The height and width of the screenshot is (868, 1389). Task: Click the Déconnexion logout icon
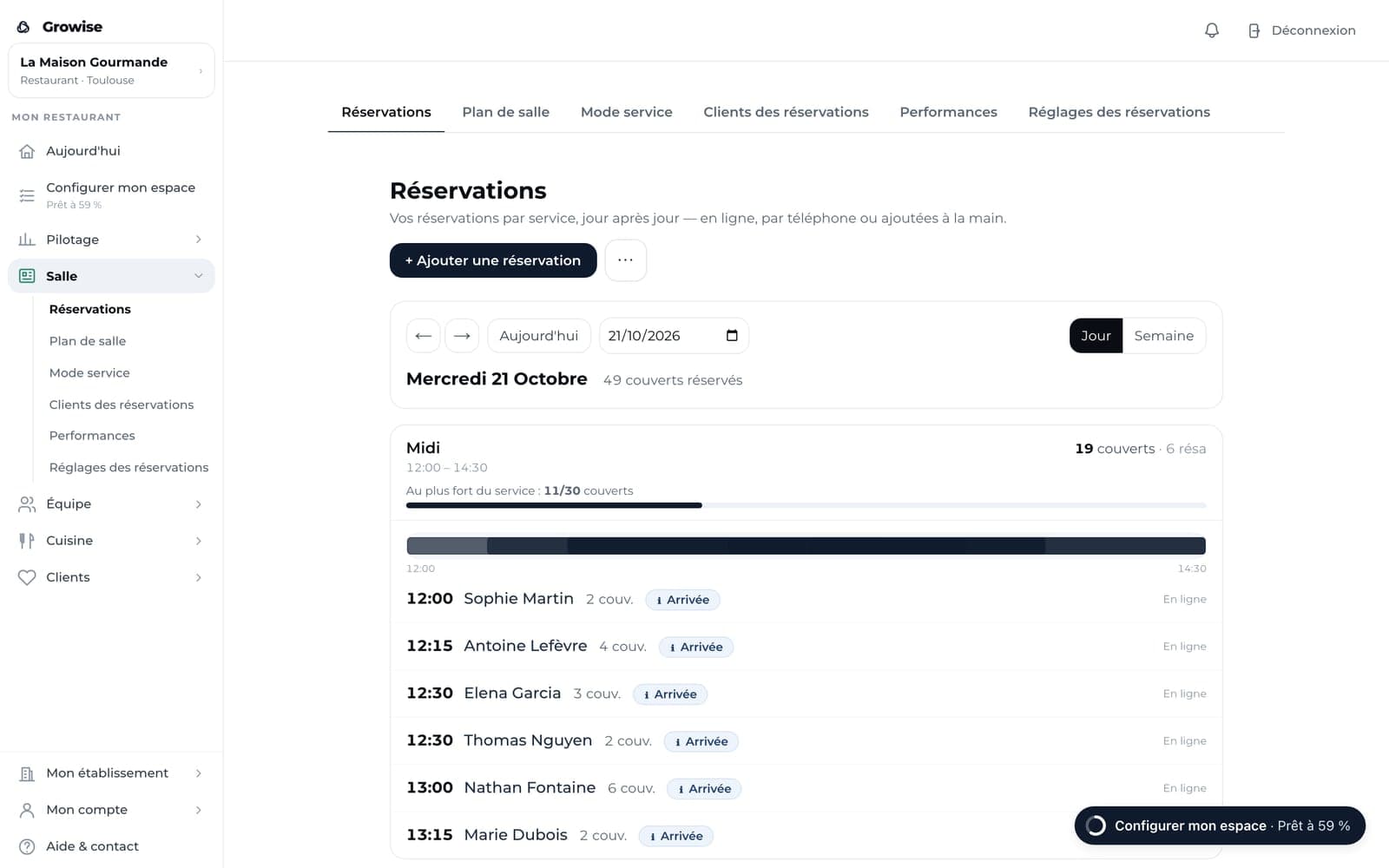1254,30
